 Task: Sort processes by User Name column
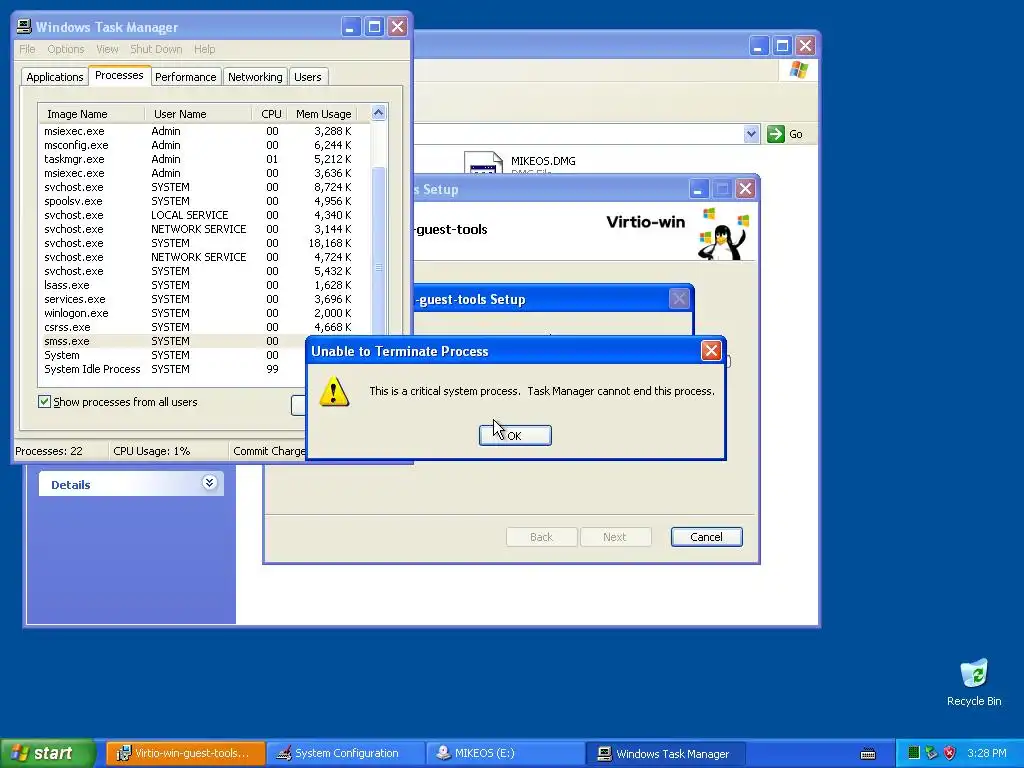pyautogui.click(x=199, y=114)
